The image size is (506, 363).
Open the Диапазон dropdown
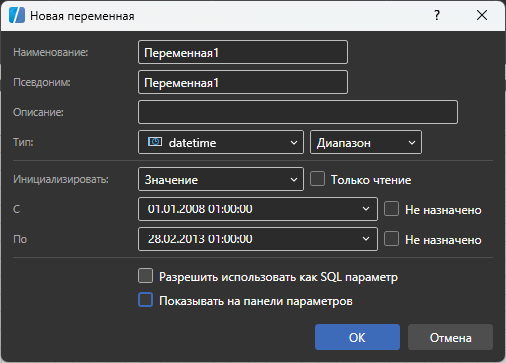point(366,142)
